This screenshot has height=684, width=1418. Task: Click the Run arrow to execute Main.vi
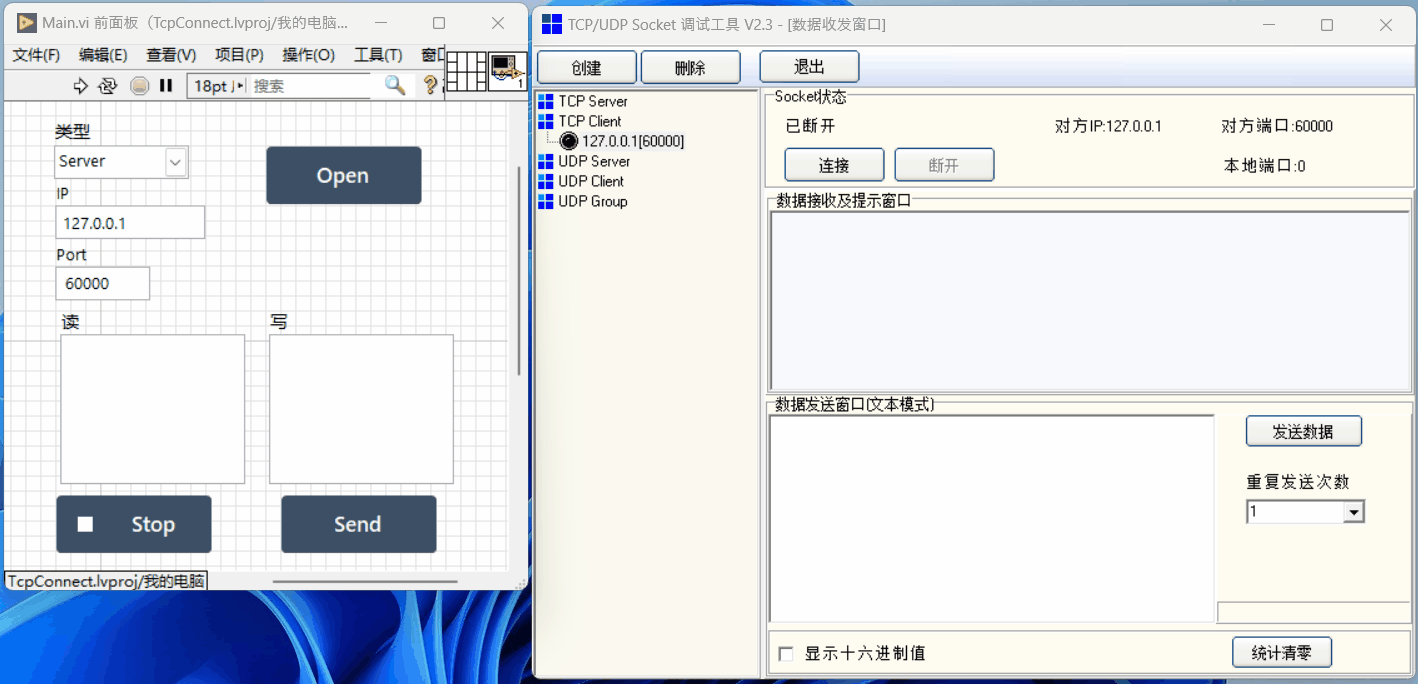(x=81, y=85)
